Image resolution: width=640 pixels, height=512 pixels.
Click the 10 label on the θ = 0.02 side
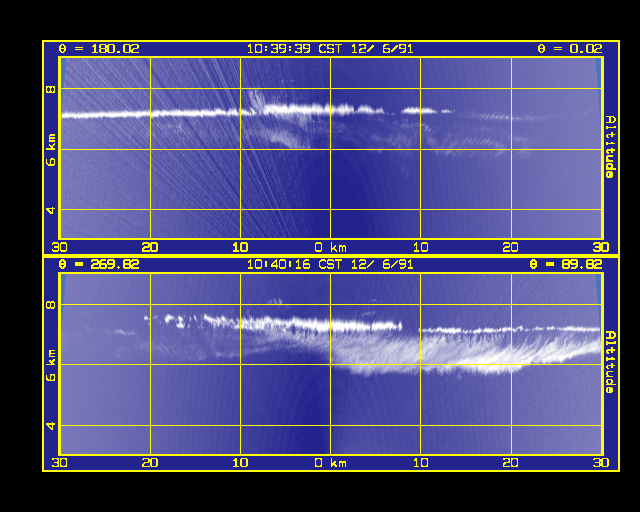420,247
